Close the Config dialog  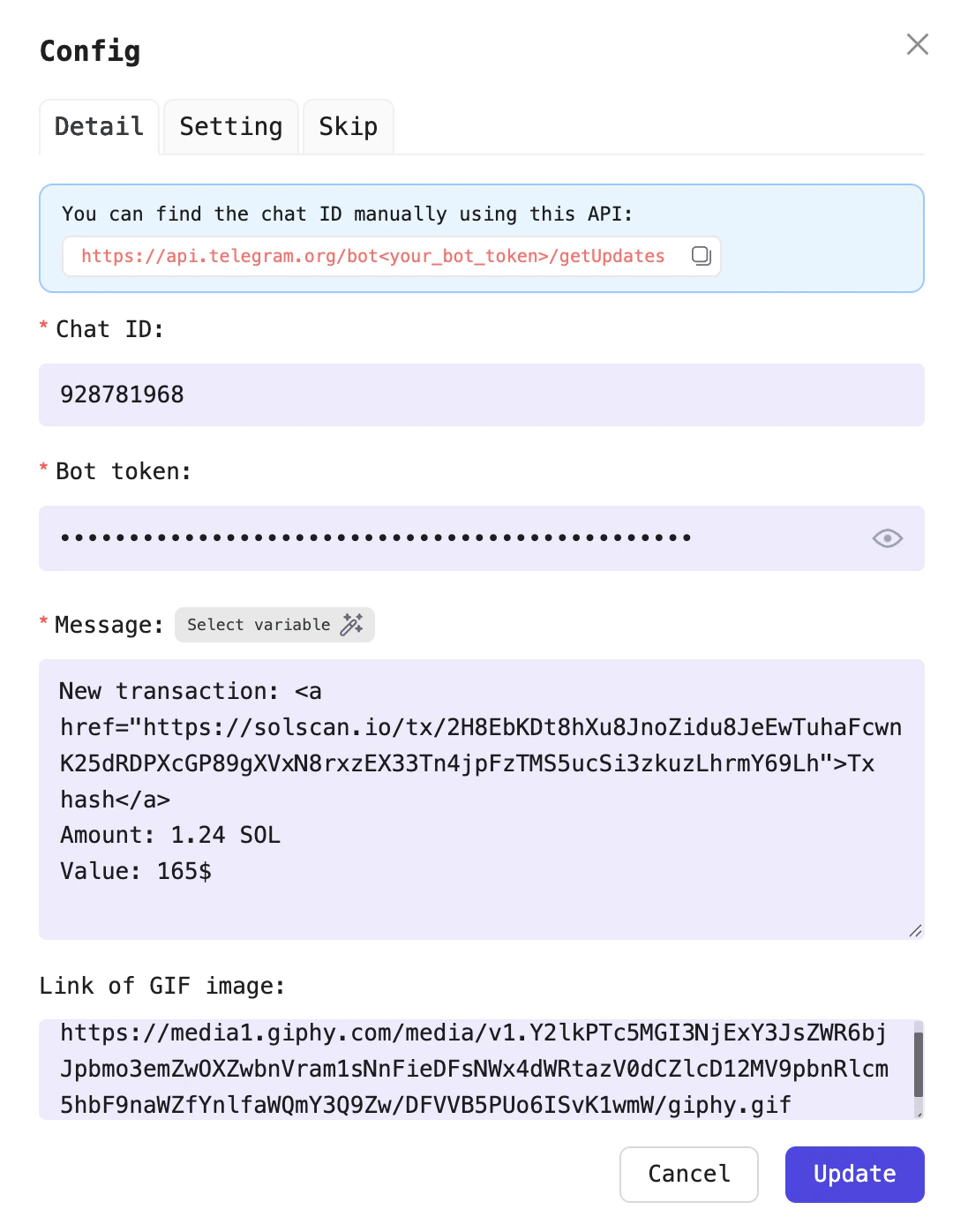click(917, 44)
